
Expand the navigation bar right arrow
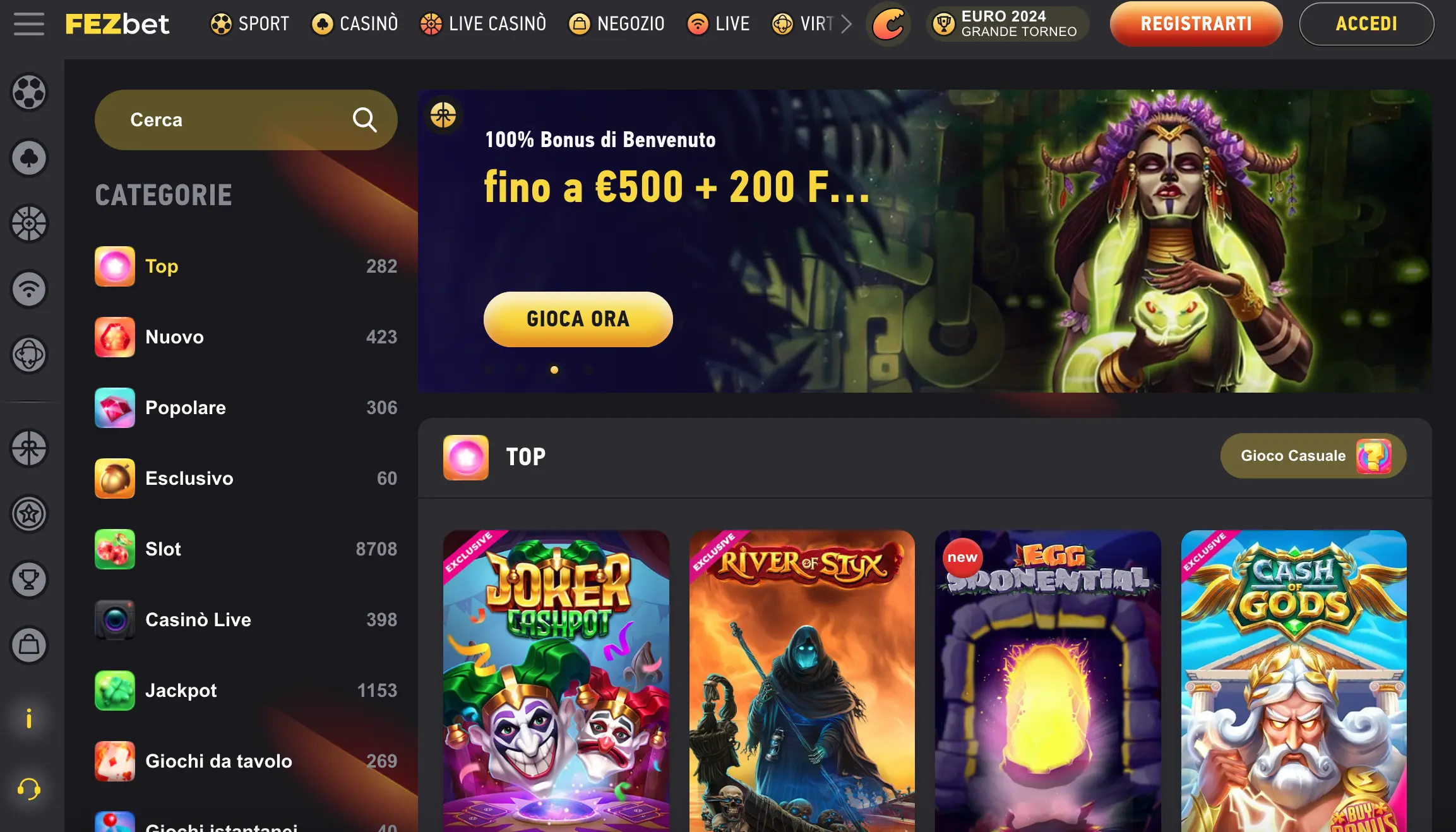(x=847, y=24)
